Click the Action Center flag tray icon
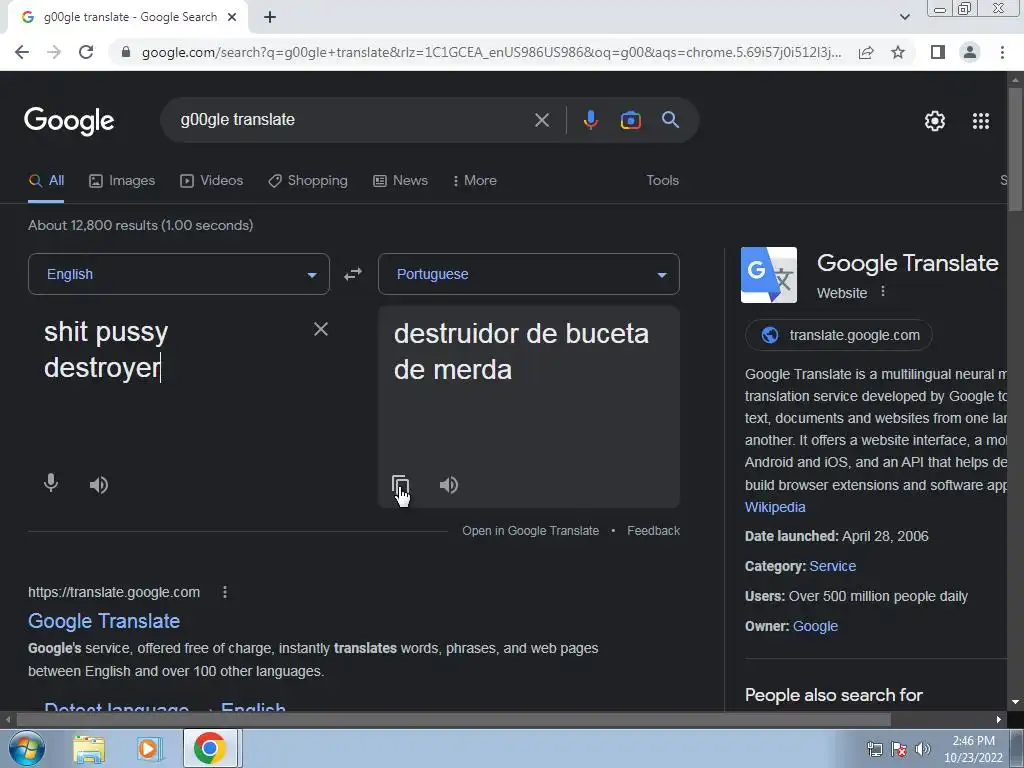Screen dimensions: 1024x768 899,750
